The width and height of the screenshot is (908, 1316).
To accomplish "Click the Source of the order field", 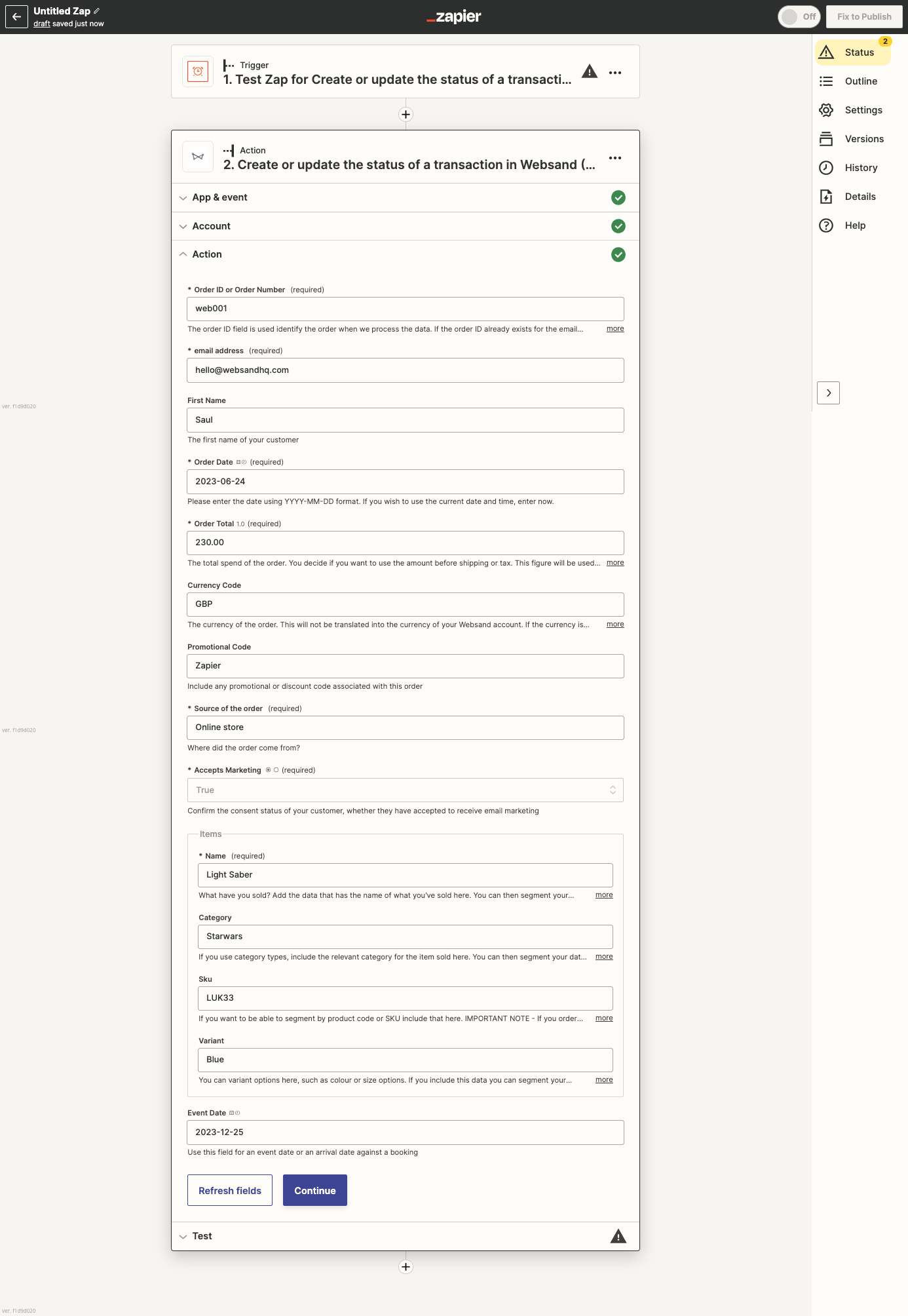I will pyautogui.click(x=406, y=727).
